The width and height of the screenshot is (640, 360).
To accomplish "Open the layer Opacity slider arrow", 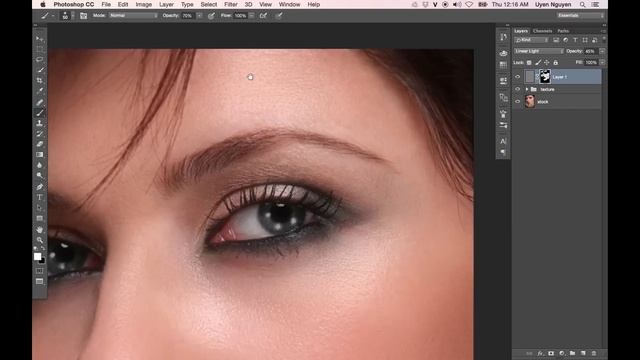I will pos(602,51).
